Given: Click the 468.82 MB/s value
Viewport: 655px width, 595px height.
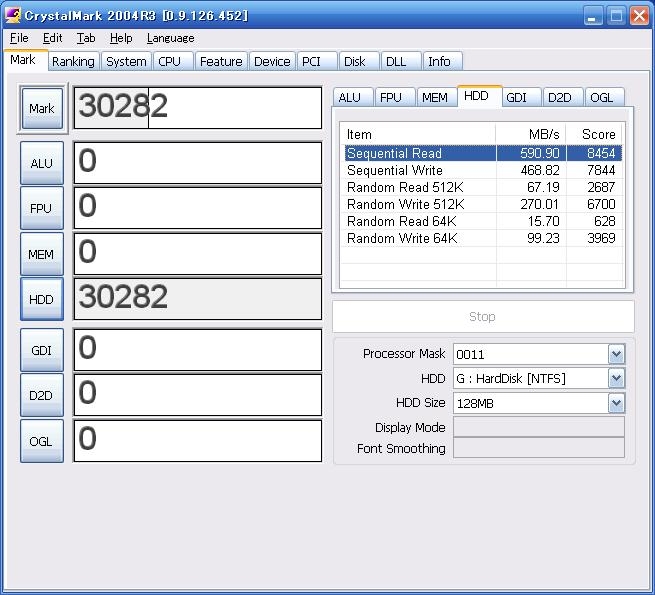Looking at the screenshot, I should pyautogui.click(x=540, y=170).
